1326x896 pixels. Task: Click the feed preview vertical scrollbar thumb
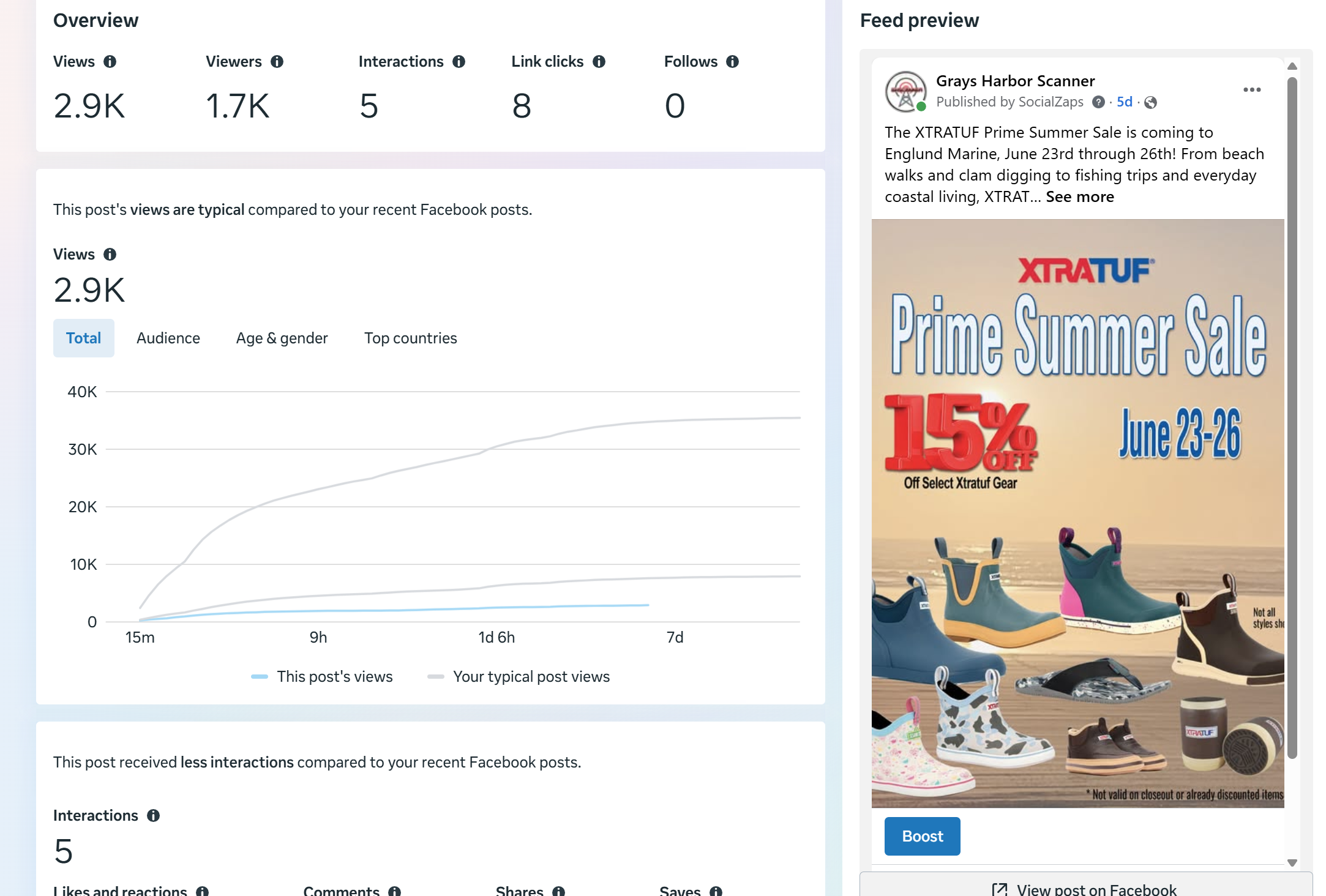click(1292, 418)
